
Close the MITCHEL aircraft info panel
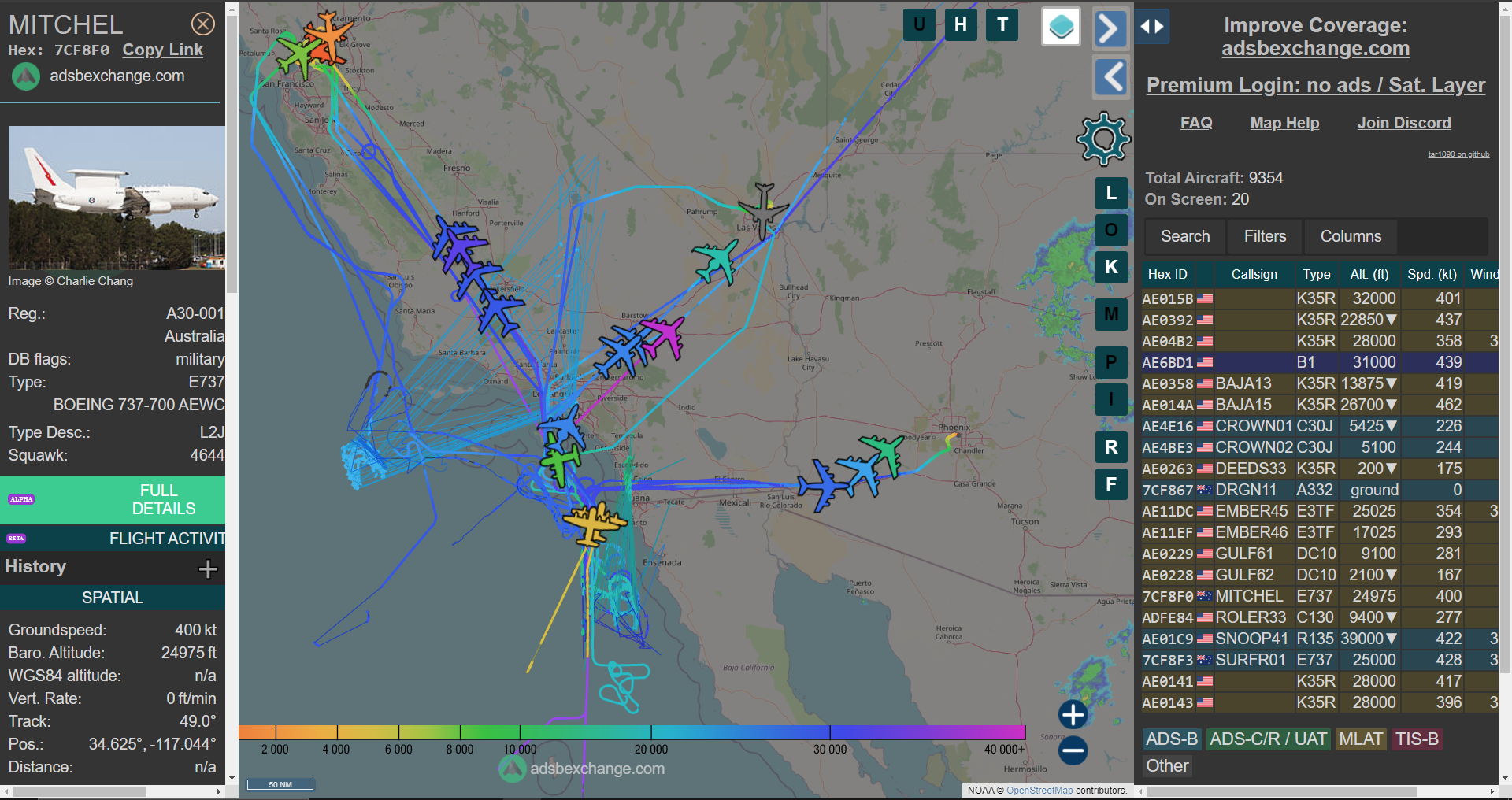pos(203,24)
